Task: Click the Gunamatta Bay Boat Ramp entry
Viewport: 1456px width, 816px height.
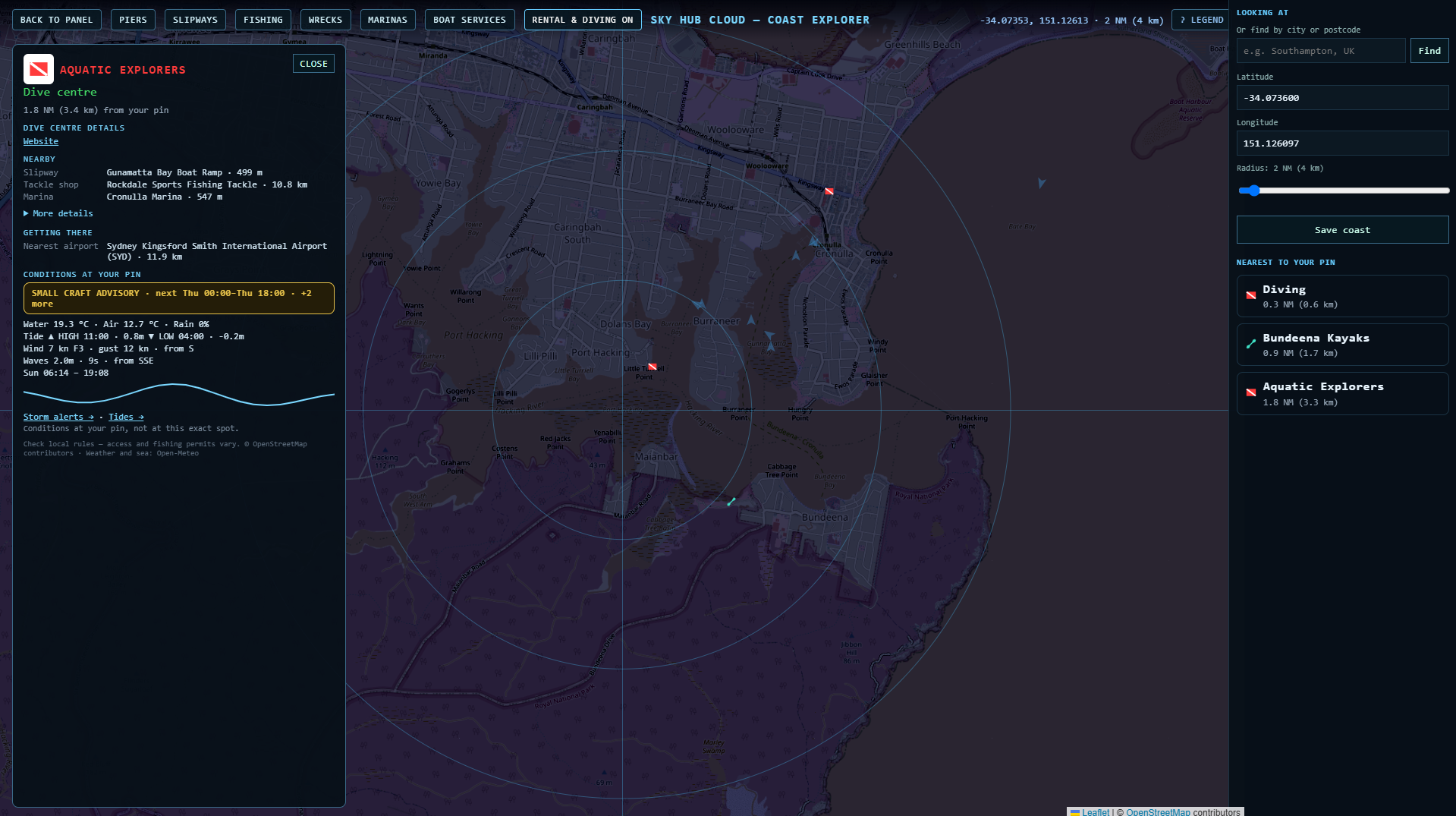Action: pyautogui.click(x=184, y=173)
